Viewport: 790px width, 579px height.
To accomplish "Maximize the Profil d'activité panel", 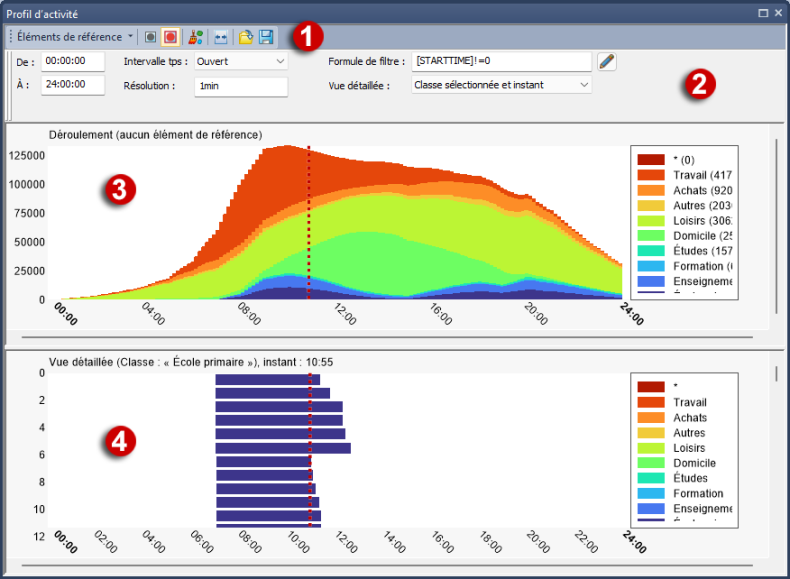I will click(763, 14).
